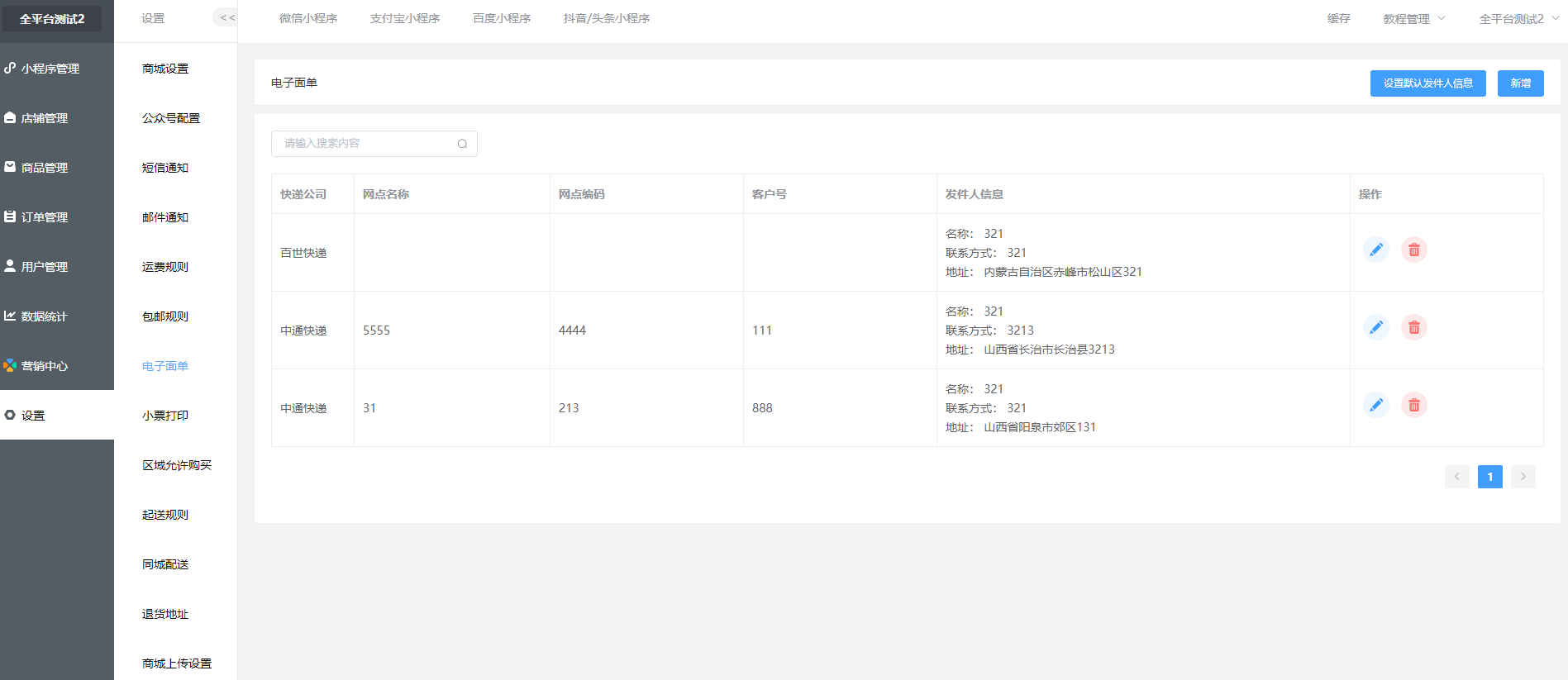Click the search magnifier icon
Screen dimensions: 1568x680
pos(462,144)
